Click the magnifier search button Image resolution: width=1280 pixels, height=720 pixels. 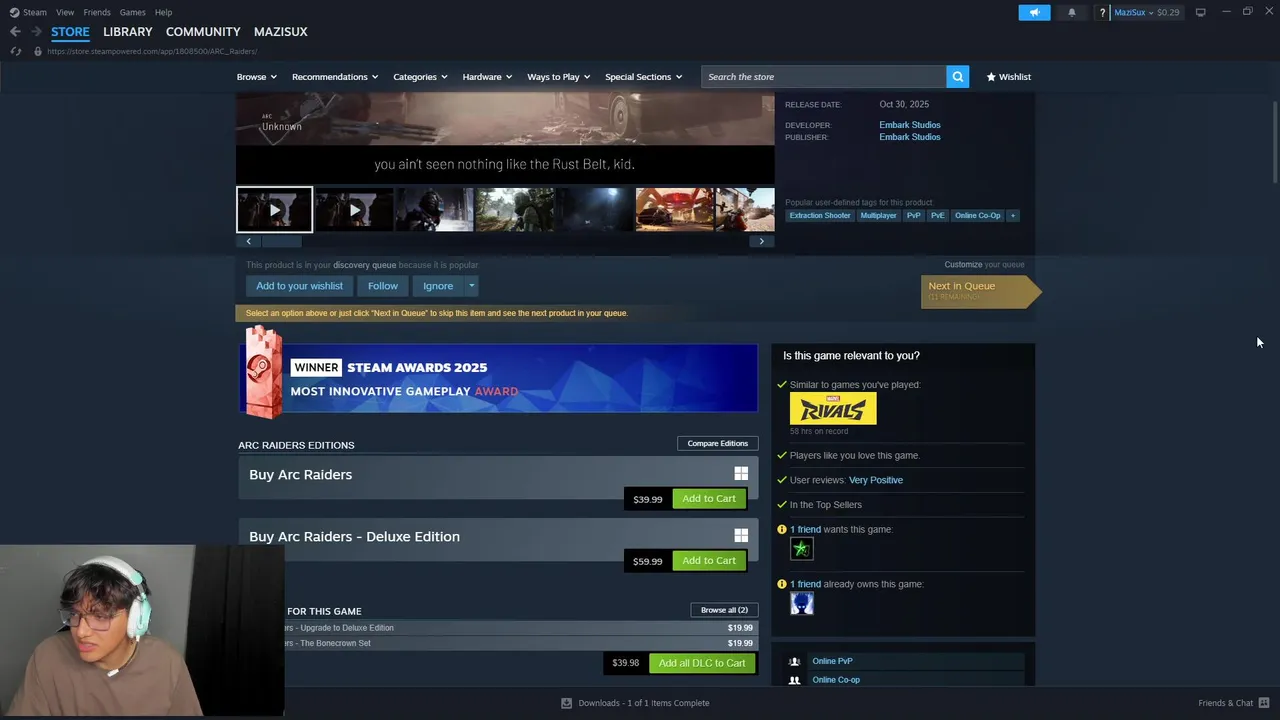pyautogui.click(x=957, y=77)
